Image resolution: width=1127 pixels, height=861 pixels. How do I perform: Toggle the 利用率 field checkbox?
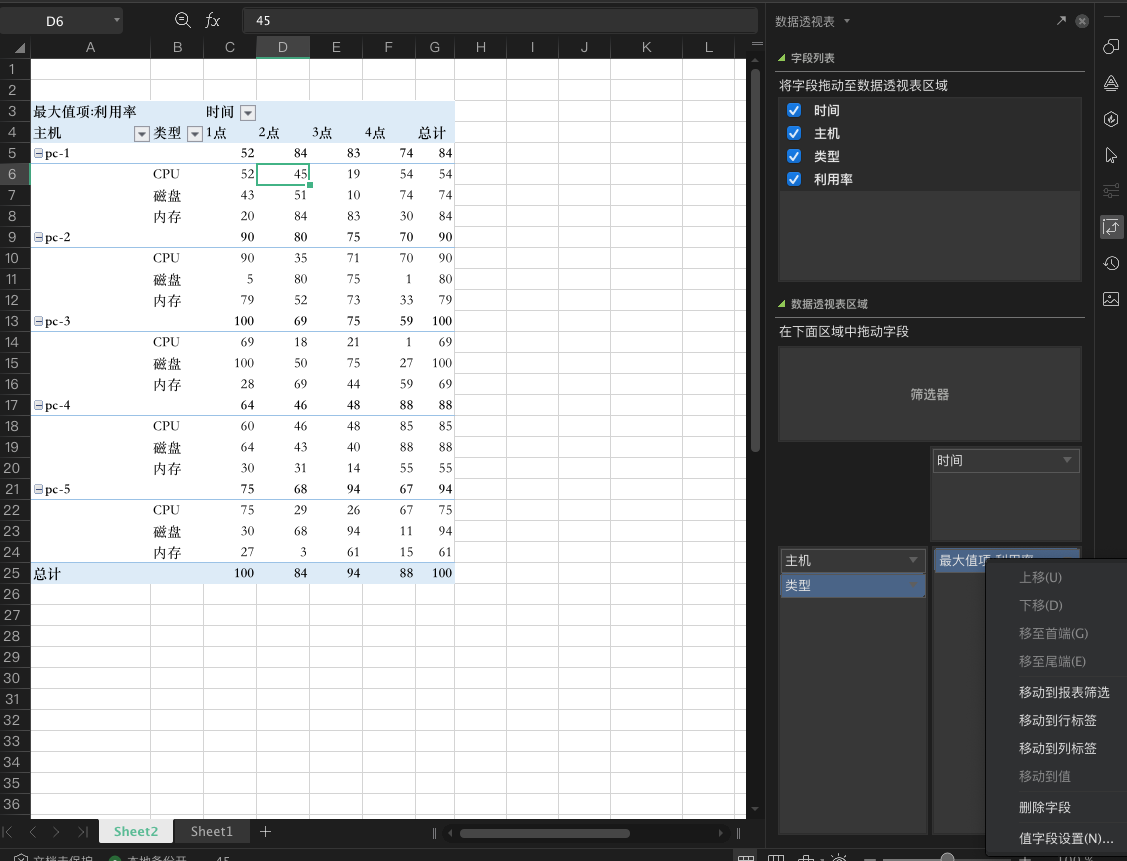point(794,179)
